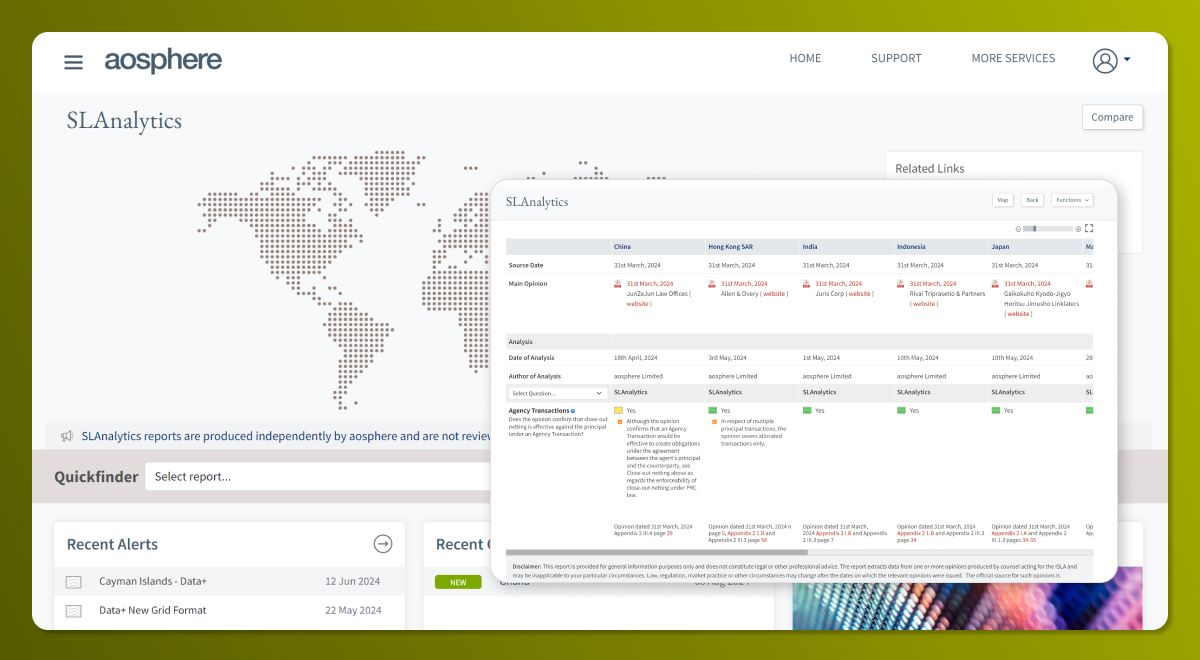
Task: Open the Functions dropdown
Action: (1072, 200)
